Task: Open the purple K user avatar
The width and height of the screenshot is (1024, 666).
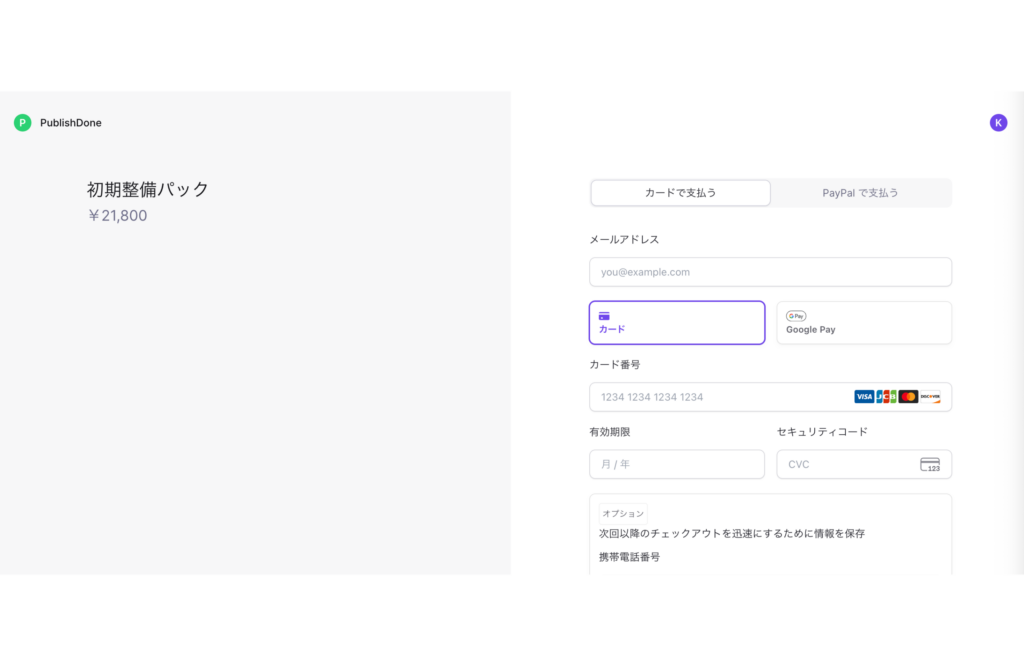Action: pos(998,123)
